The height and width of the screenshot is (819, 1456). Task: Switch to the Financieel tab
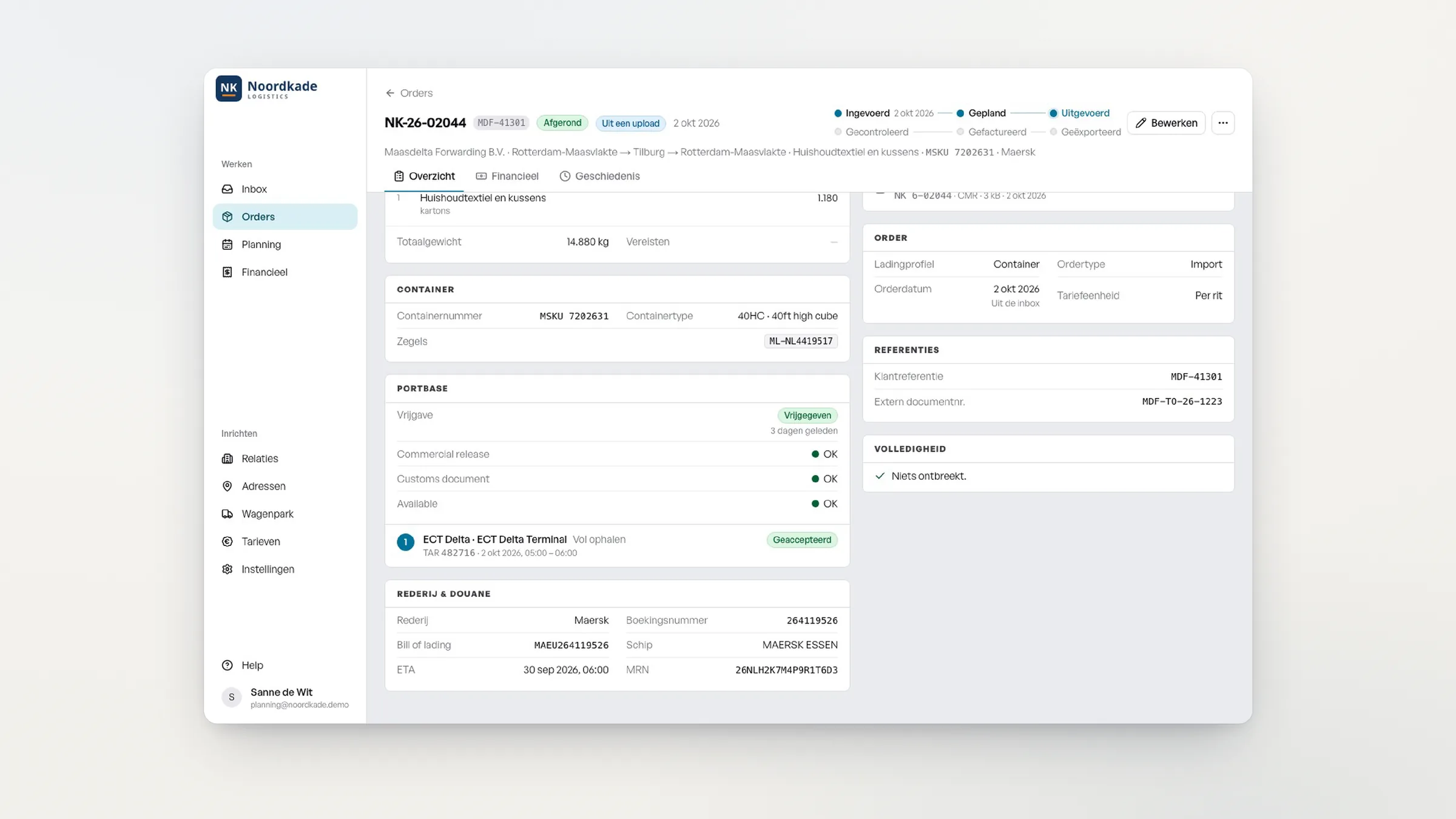[x=507, y=177]
